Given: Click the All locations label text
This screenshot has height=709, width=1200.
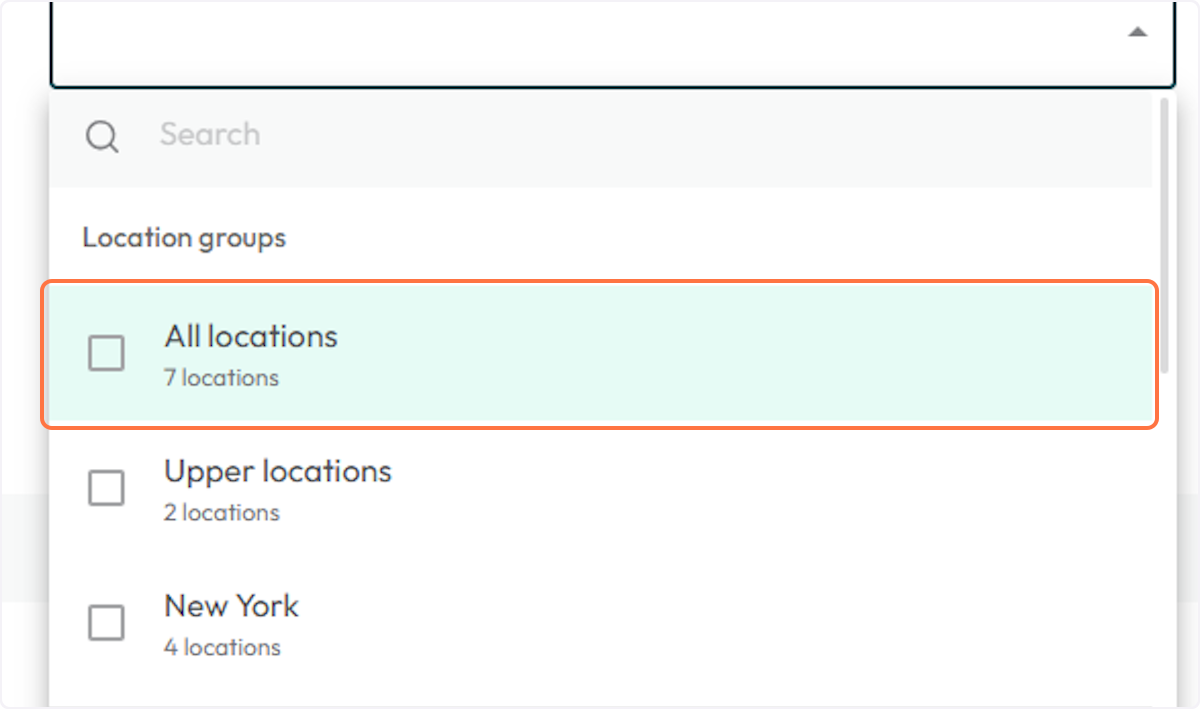Looking at the screenshot, I should pos(250,337).
